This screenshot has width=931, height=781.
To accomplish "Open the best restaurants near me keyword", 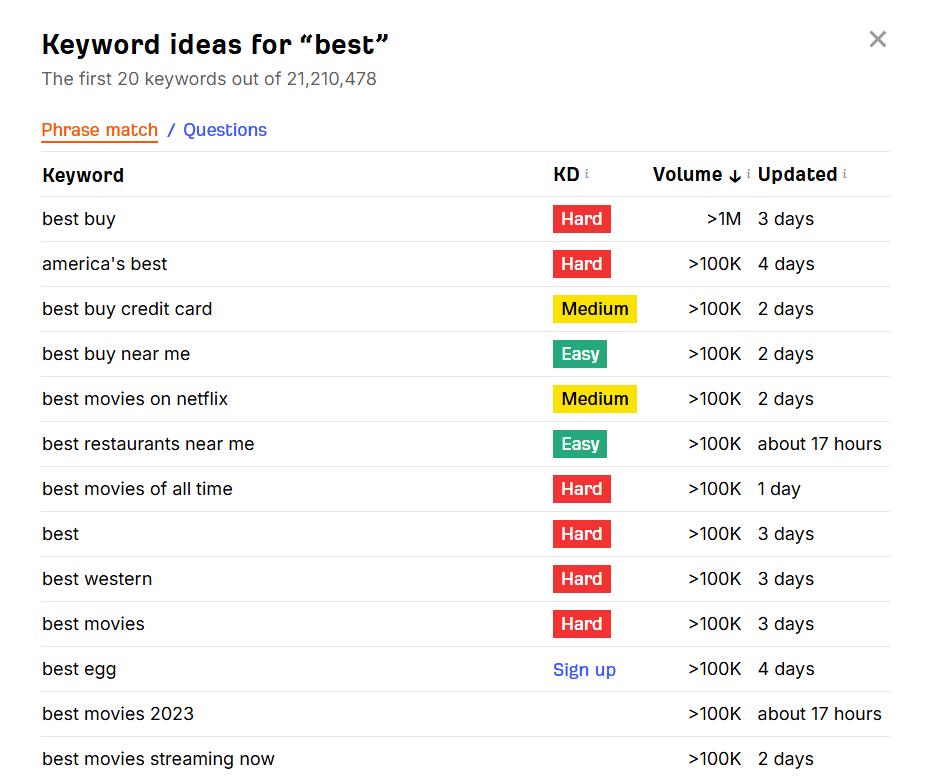I will (x=148, y=444).
